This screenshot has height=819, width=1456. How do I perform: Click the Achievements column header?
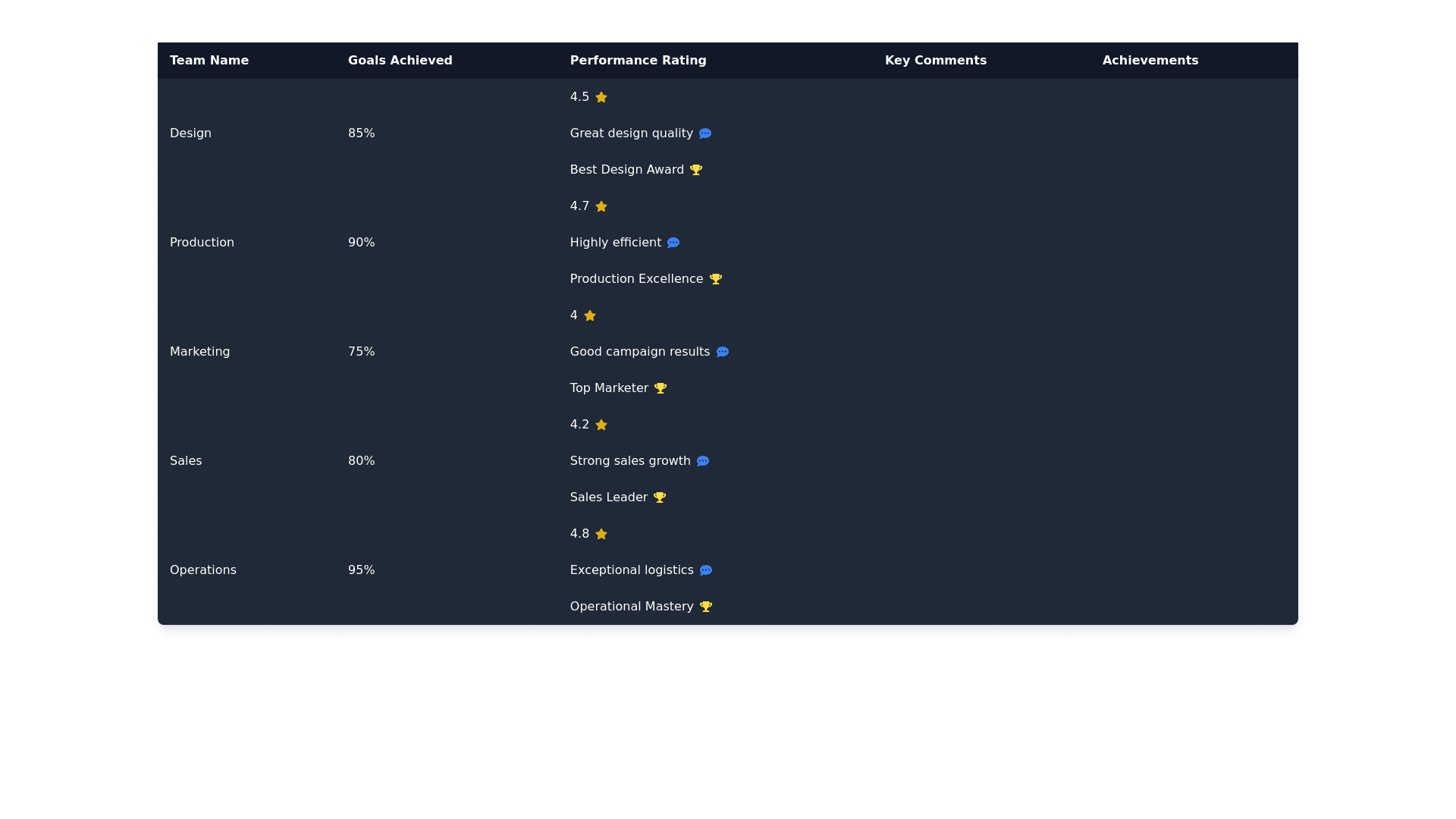pos(1150,61)
